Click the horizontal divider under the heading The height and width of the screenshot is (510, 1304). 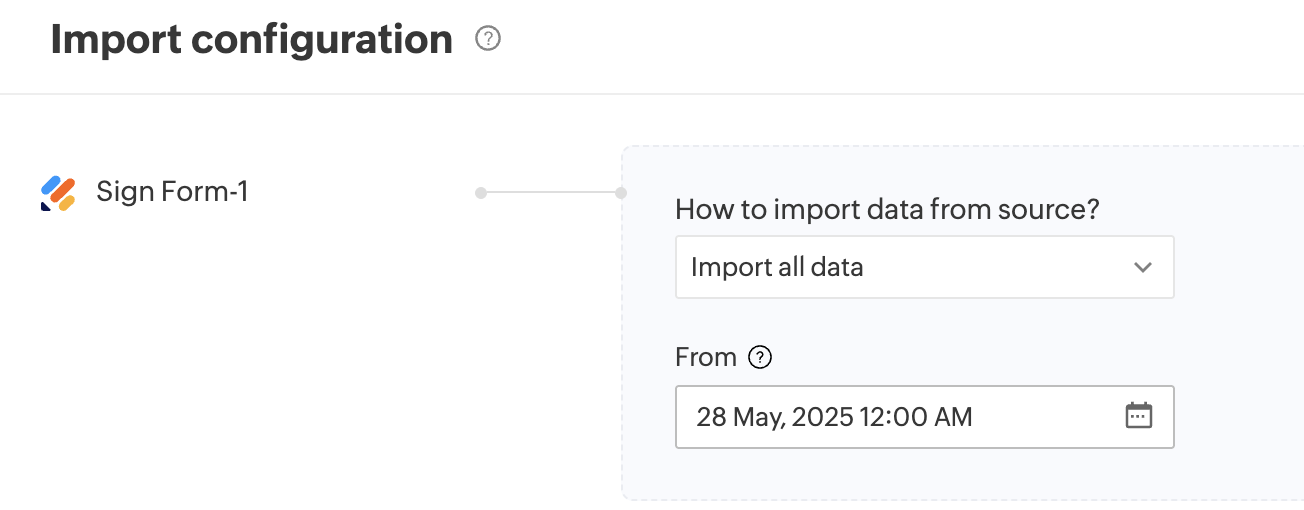pos(652,95)
